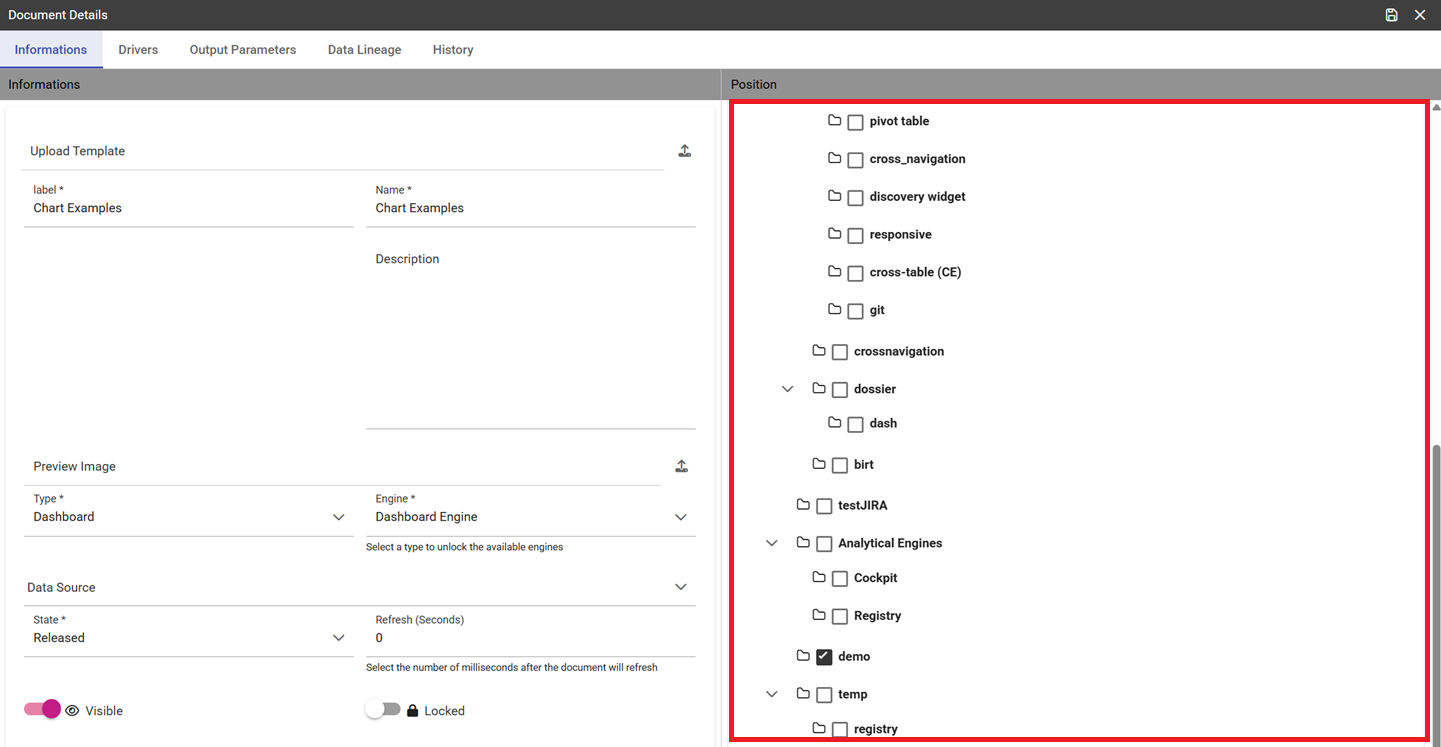Image resolution: width=1441 pixels, height=747 pixels.
Task: Tick the responsive folder checkbox
Action: pyautogui.click(x=855, y=235)
